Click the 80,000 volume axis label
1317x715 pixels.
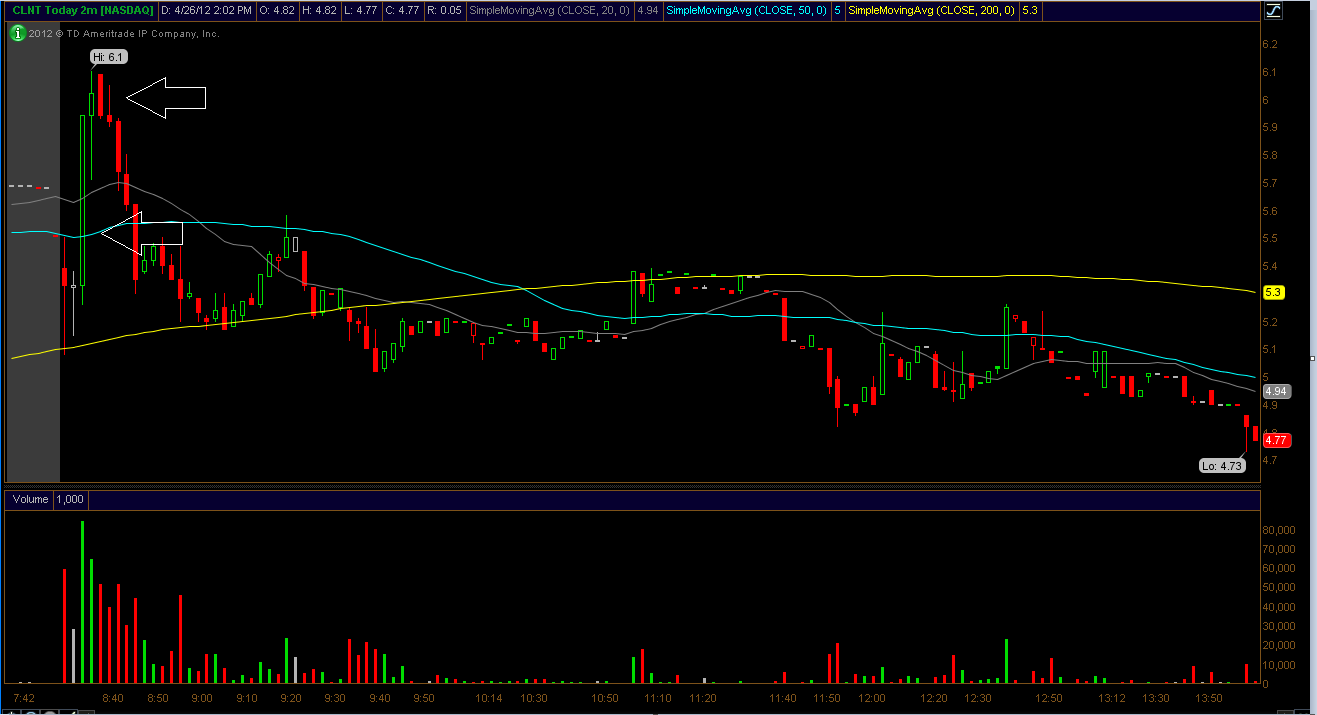pyautogui.click(x=1279, y=530)
